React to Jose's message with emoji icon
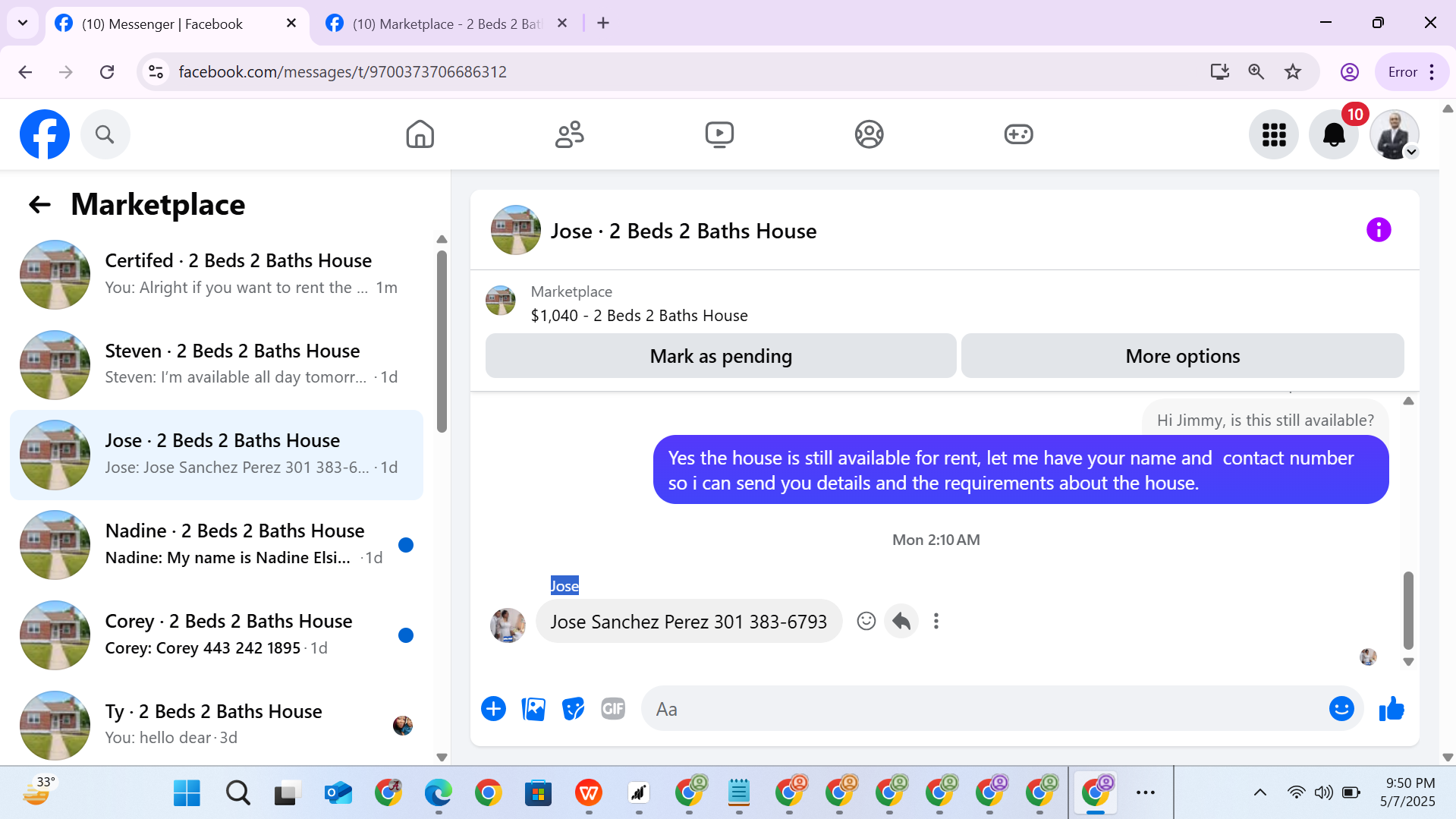The image size is (1456, 819). tap(866, 621)
